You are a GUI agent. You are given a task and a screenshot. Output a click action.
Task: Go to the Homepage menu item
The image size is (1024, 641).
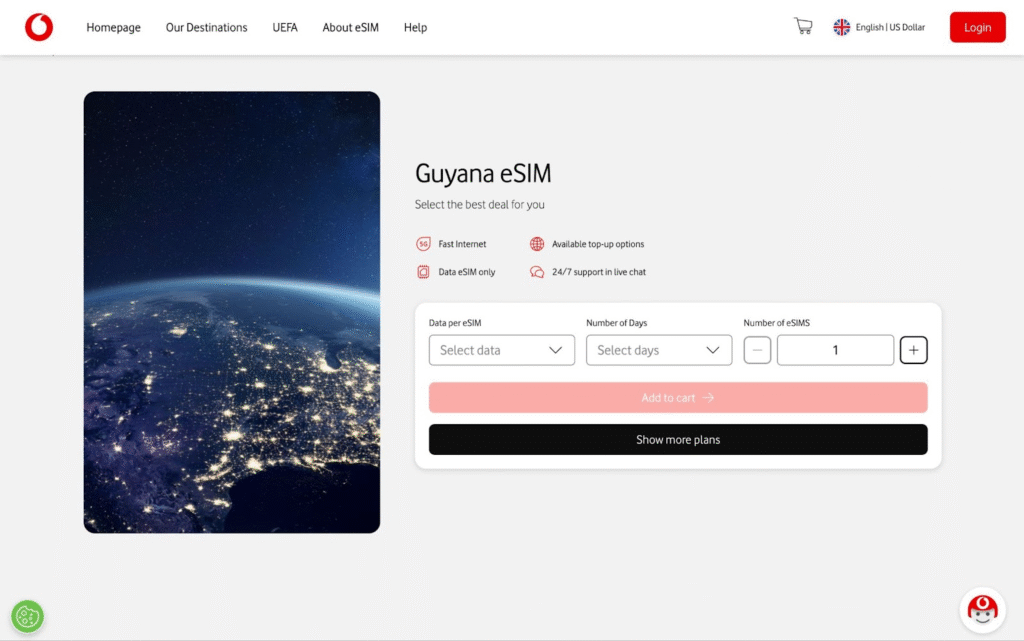click(113, 27)
